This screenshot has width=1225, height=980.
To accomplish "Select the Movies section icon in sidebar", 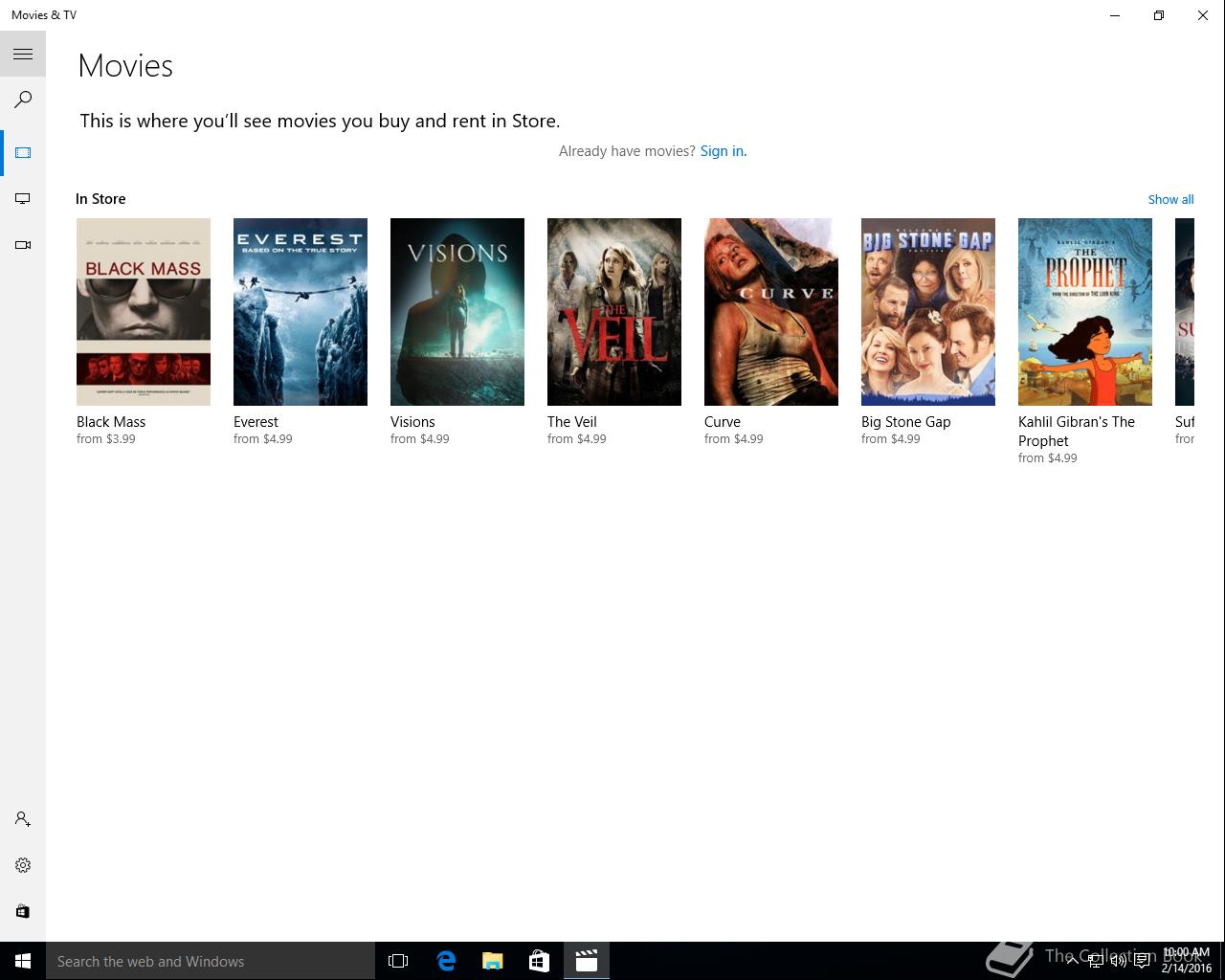I will tap(23, 153).
